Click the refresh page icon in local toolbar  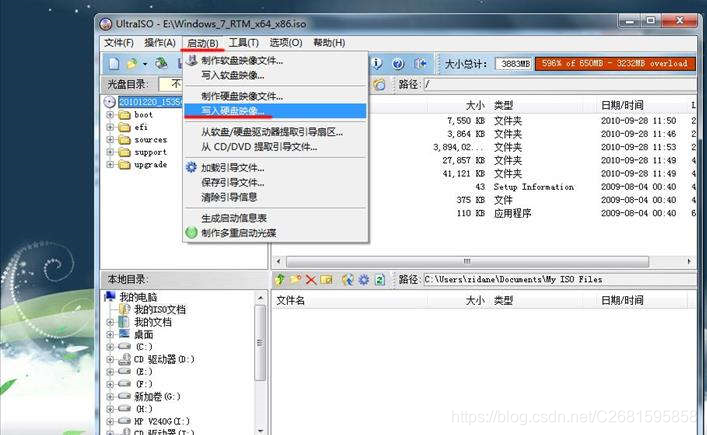(x=380, y=279)
